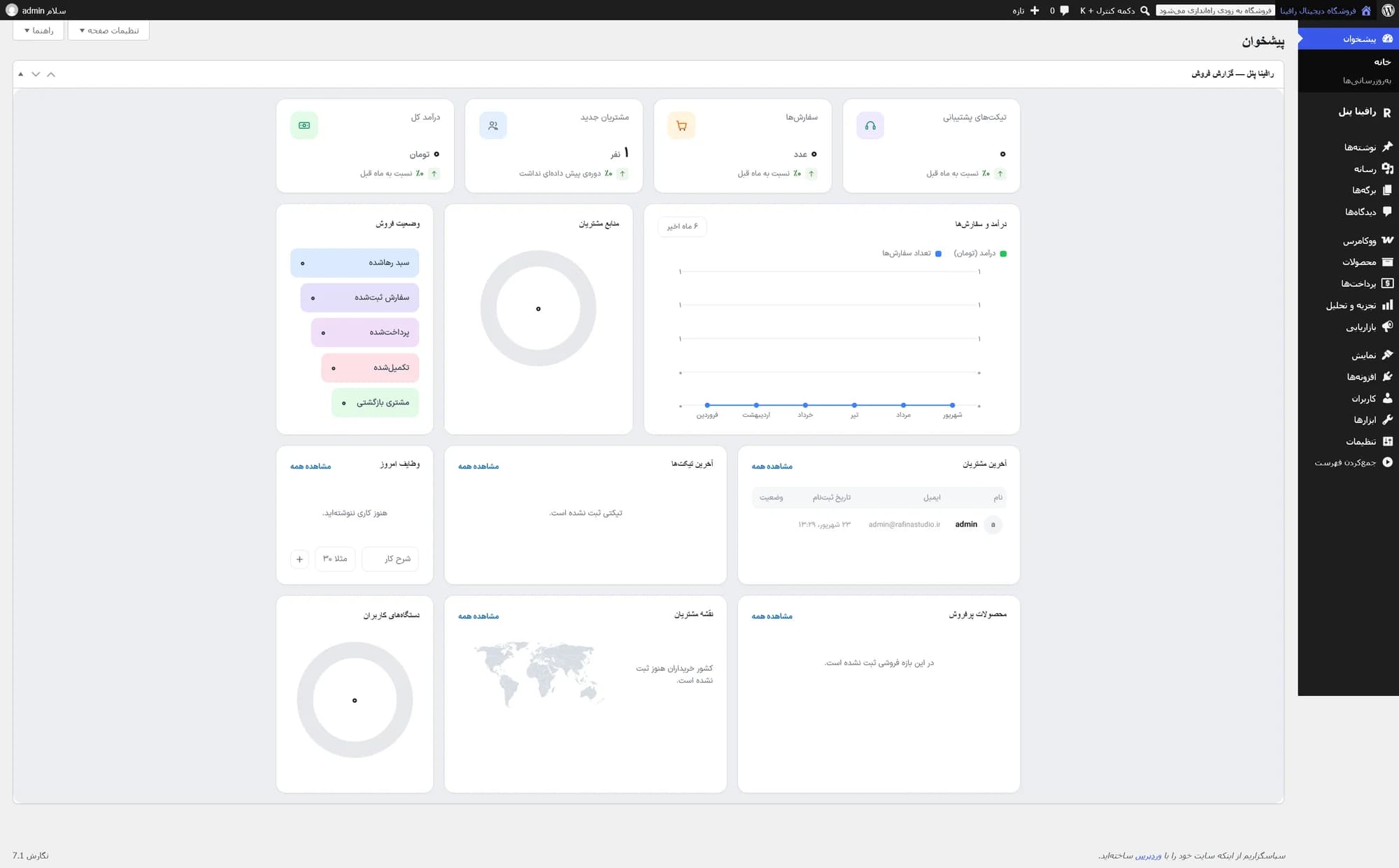Viewport: 1399px width, 868px height.
Task: Click the نوشته‌ها pushpin icon
Action: [x=1388, y=147]
